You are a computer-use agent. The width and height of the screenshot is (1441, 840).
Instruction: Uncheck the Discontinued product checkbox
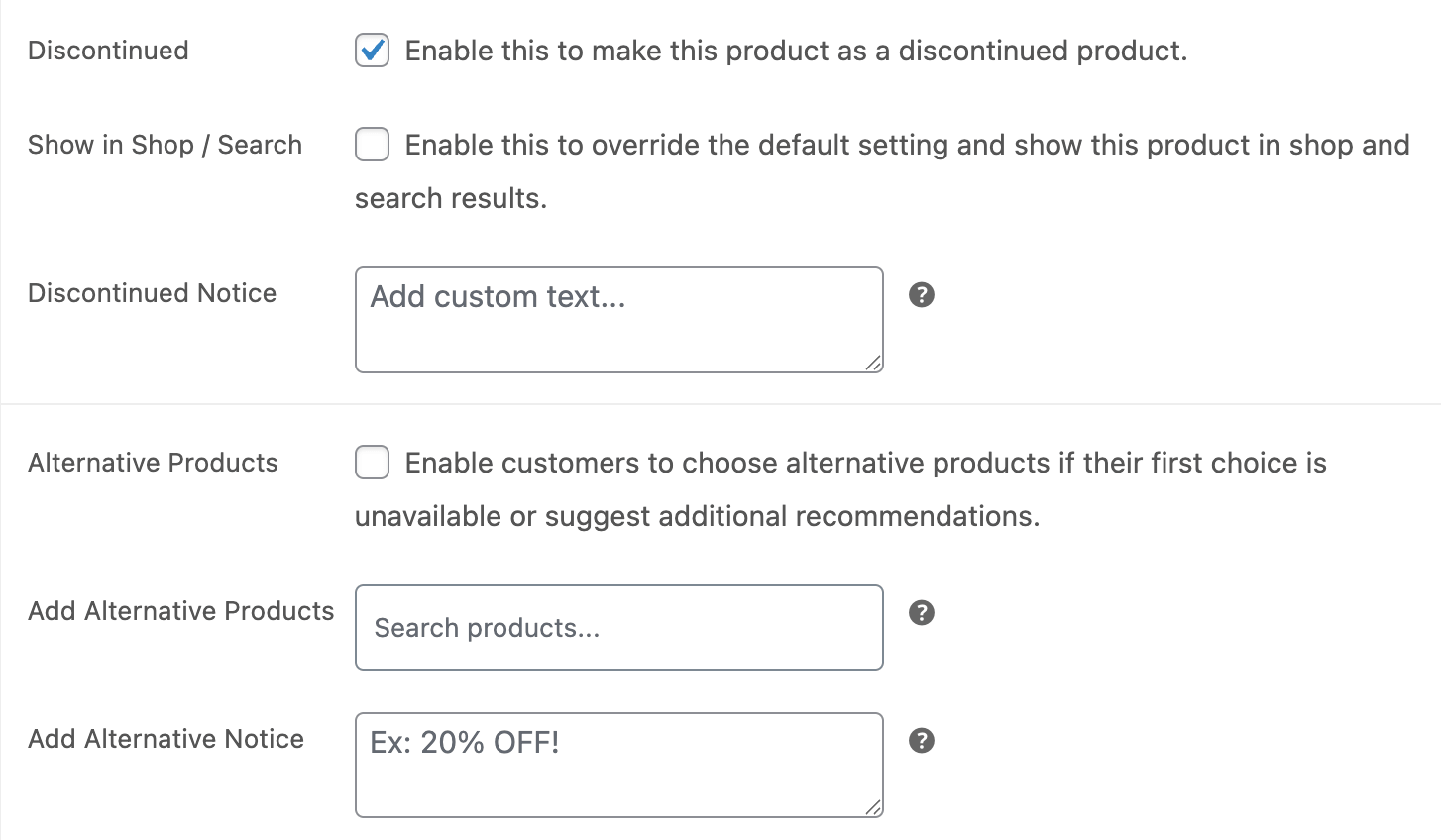373,51
